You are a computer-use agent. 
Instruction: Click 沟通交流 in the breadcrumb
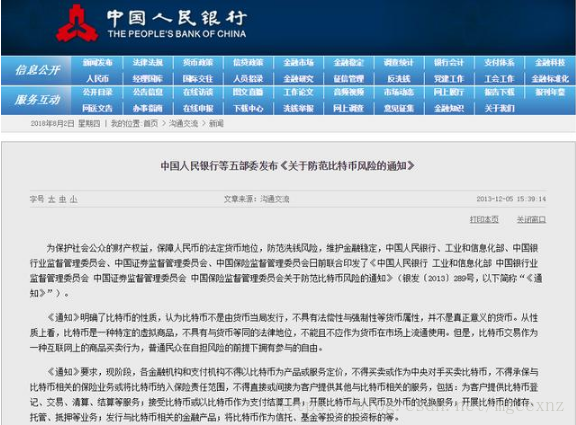183,124
